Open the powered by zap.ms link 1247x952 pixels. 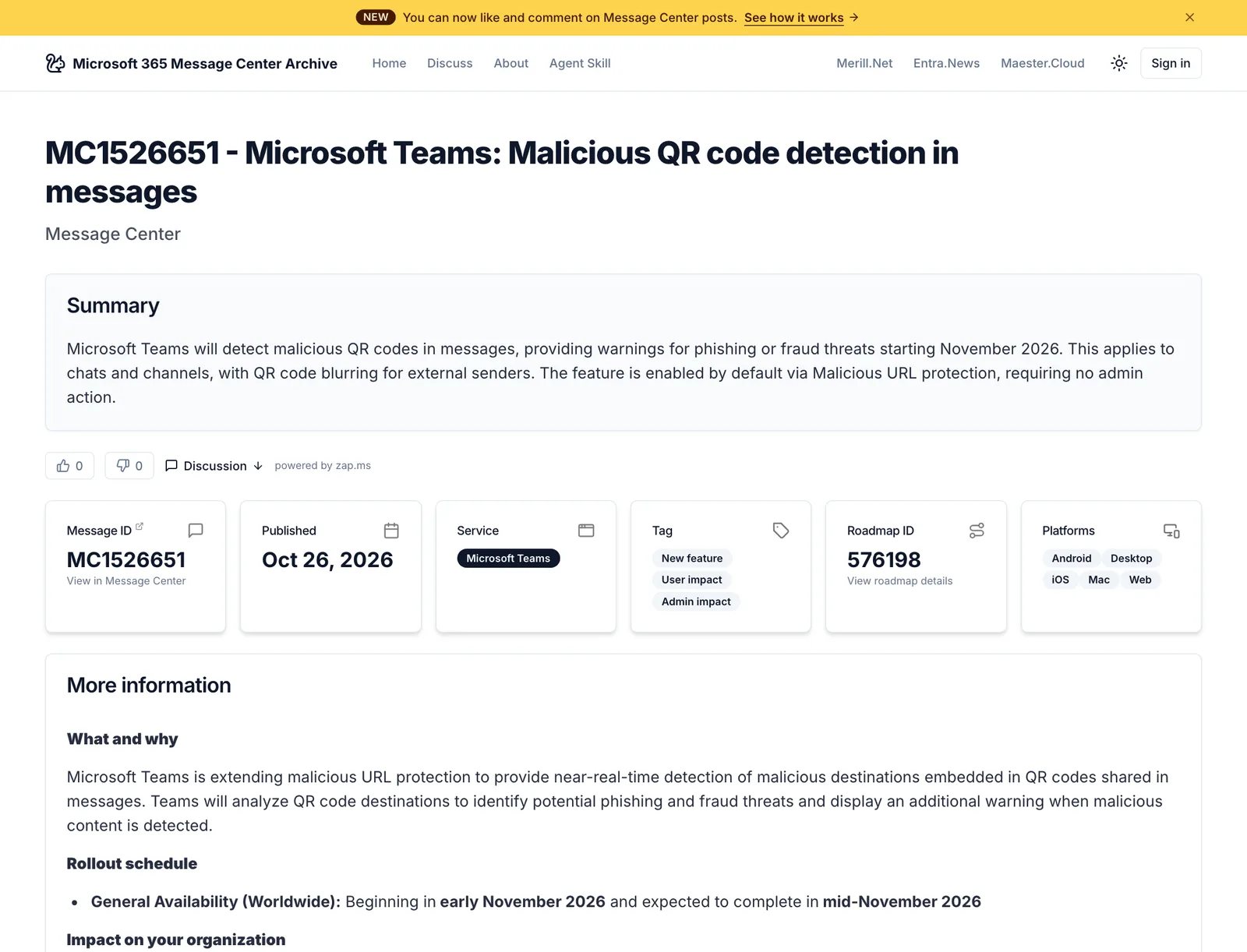pos(323,466)
